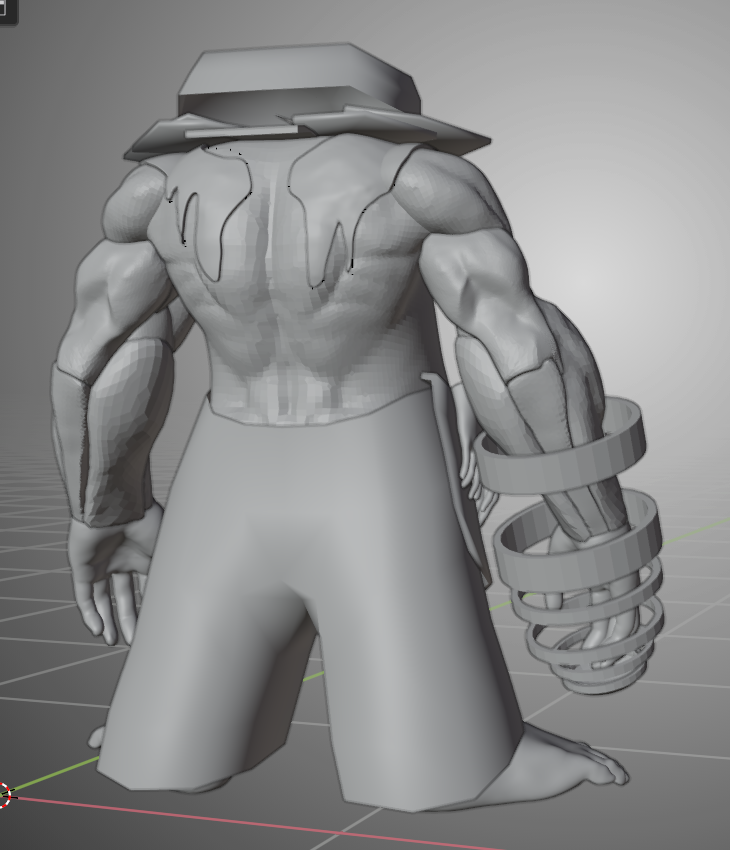This screenshot has width=730, height=850.
Task: Click the red-white 3D cursor
Action: (x=3, y=795)
